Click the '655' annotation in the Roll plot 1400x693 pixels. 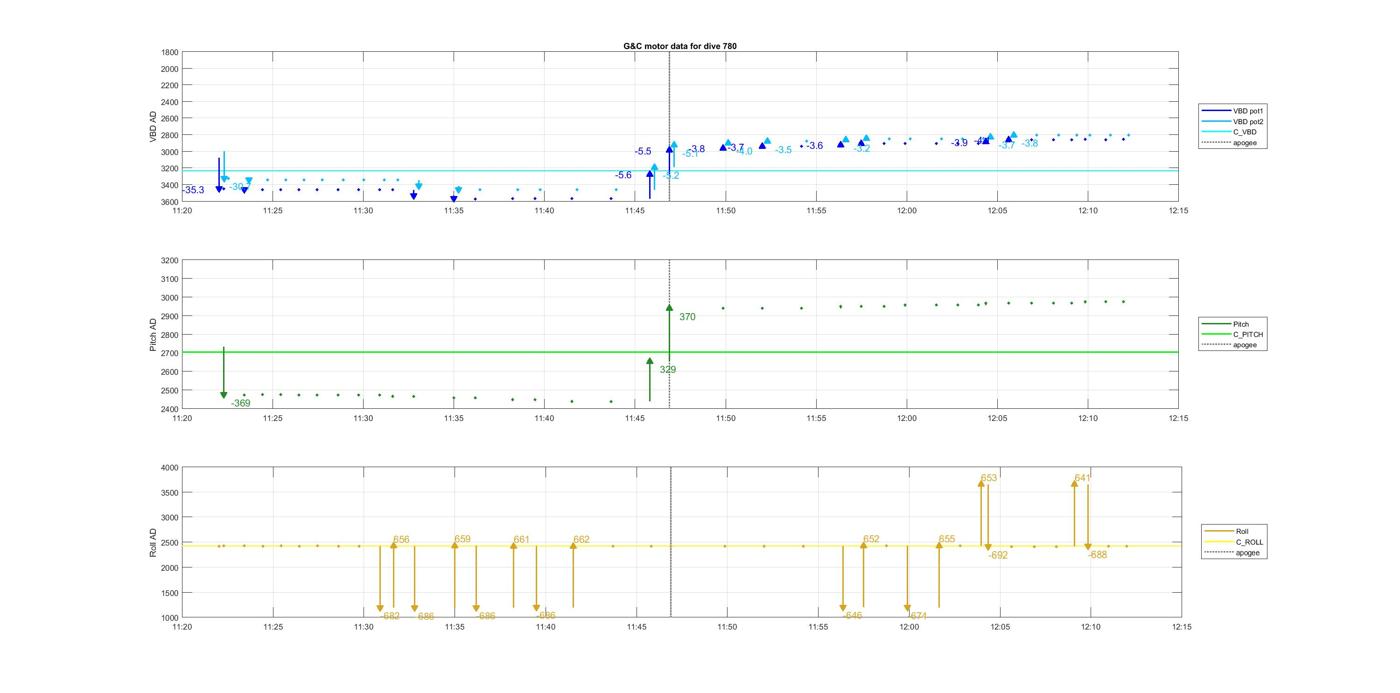947,539
